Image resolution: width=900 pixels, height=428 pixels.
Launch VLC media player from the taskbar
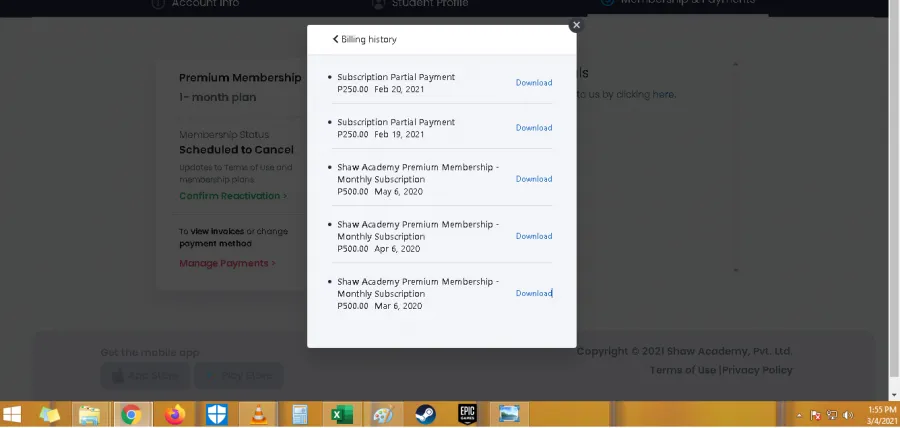pos(258,414)
